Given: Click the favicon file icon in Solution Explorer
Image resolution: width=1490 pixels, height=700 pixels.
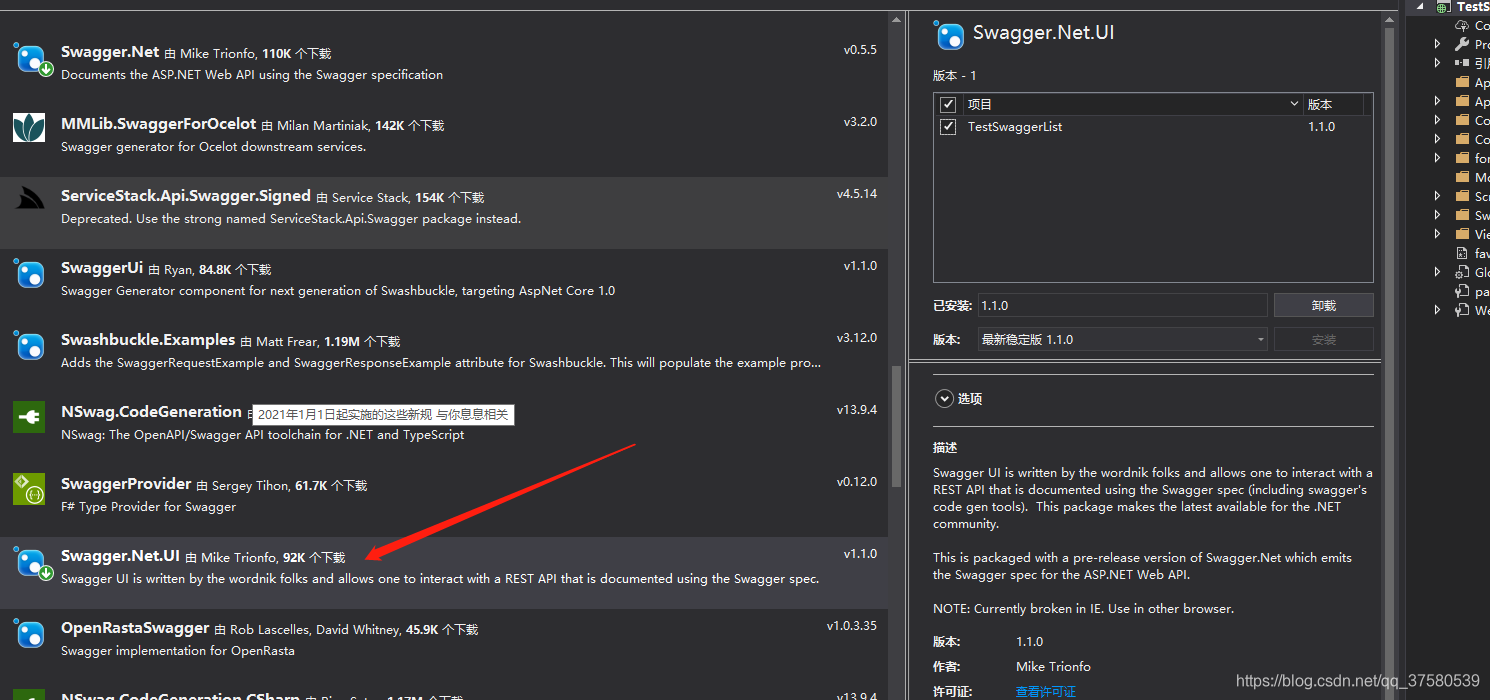Looking at the screenshot, I should [x=1462, y=253].
